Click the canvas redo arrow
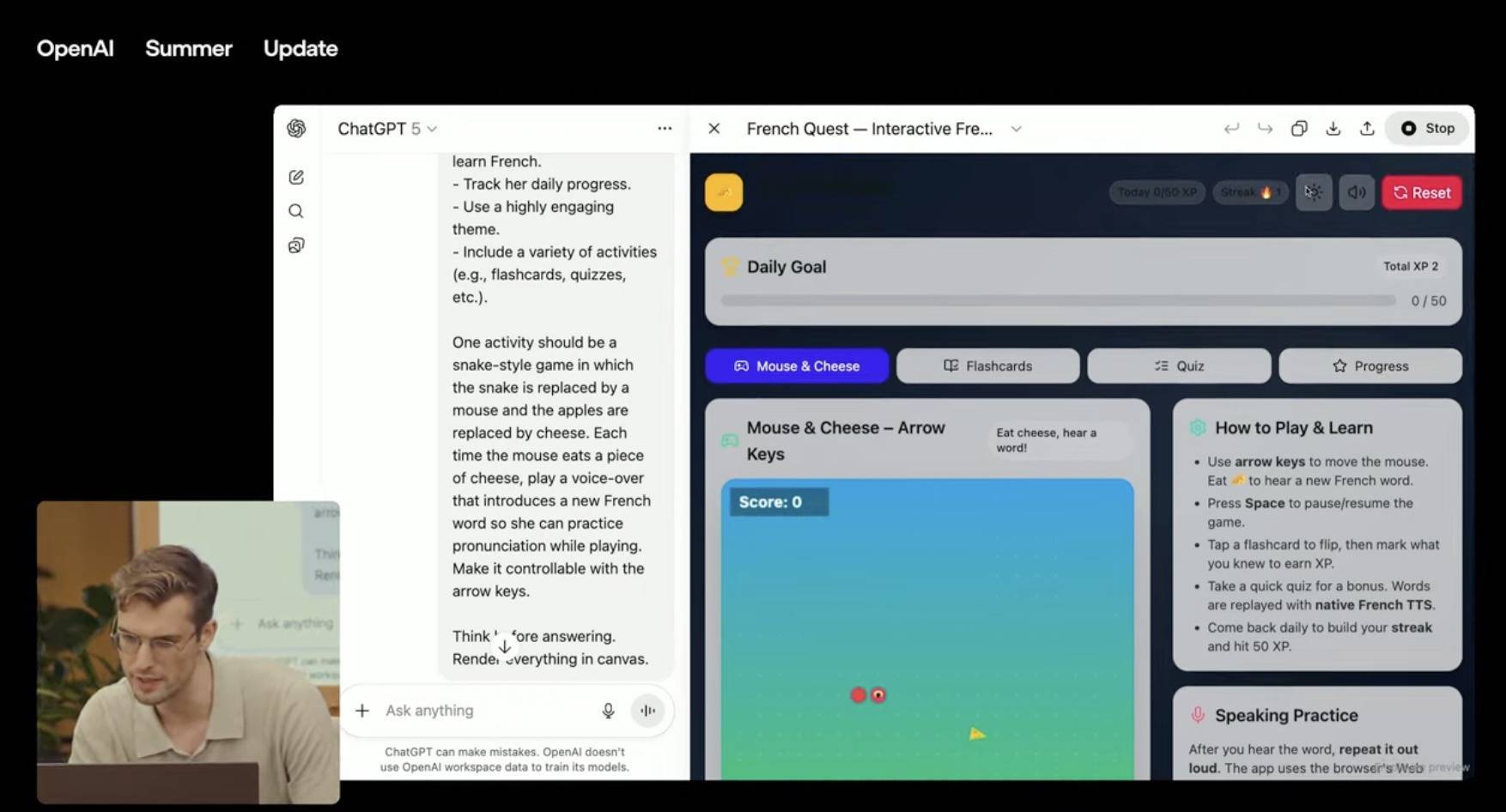The image size is (1506, 812). point(1265,129)
